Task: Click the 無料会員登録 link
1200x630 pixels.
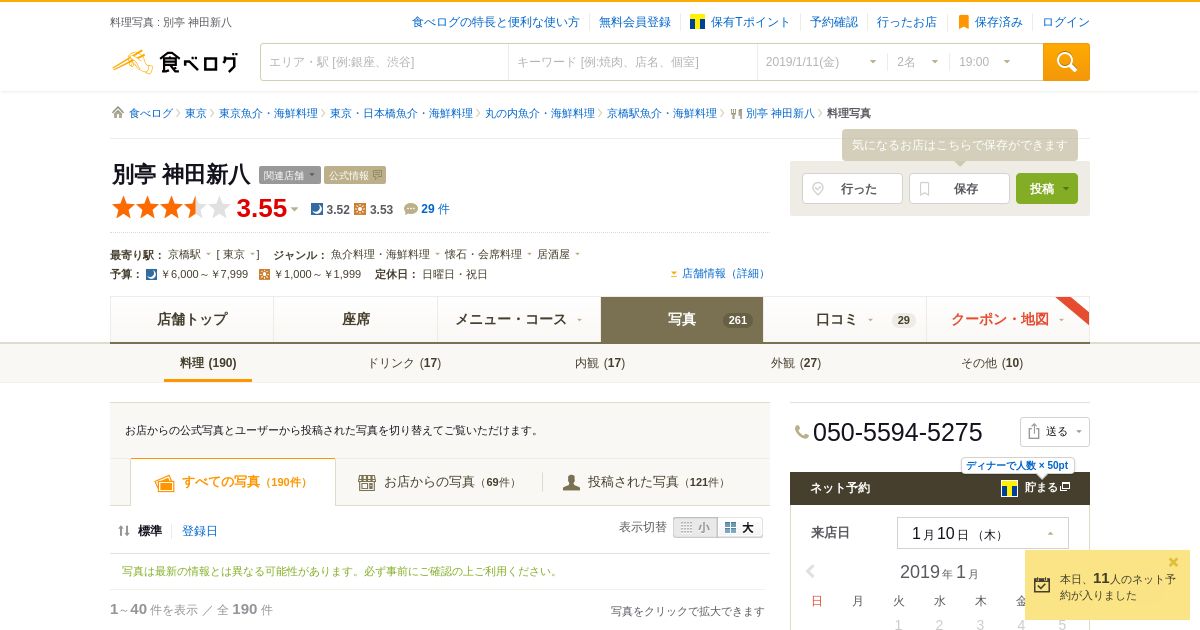Action: tap(635, 22)
